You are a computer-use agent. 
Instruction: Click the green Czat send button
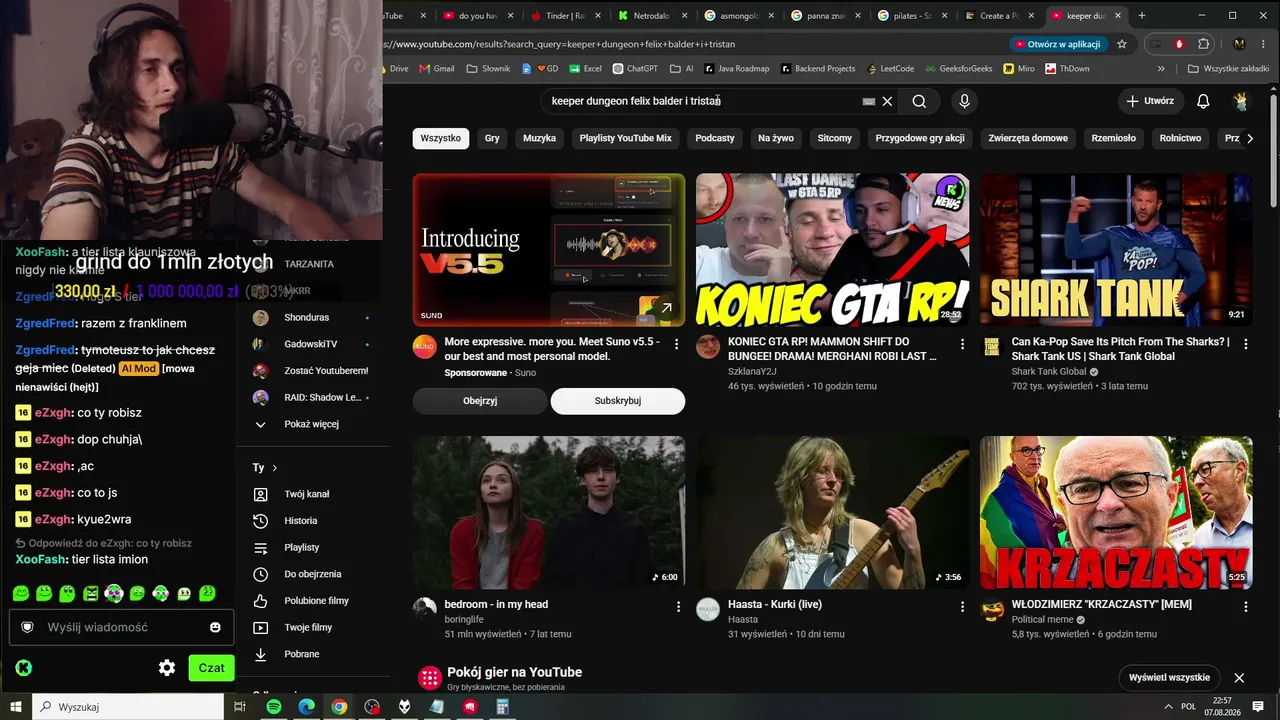click(211, 668)
